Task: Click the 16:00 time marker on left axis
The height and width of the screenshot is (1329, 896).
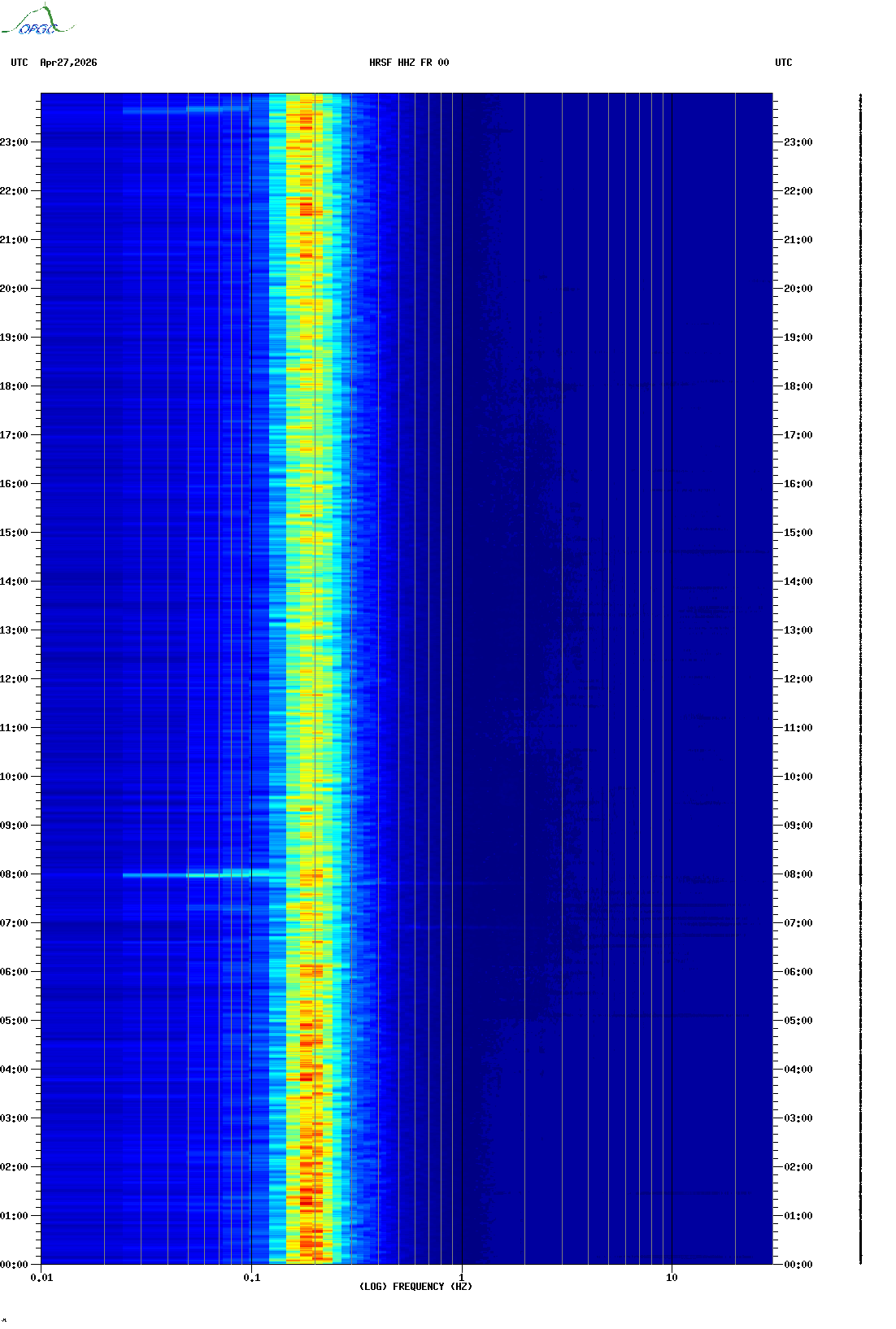Action: tap(14, 484)
